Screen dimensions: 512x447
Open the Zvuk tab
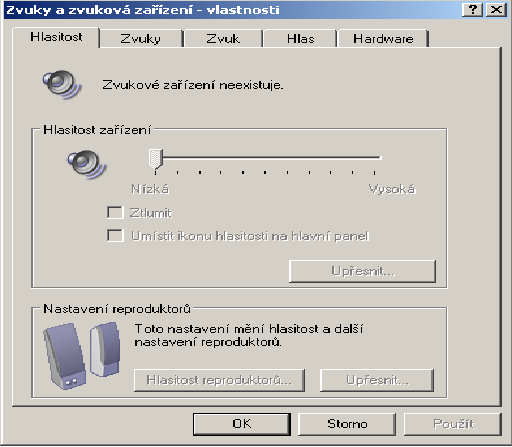coord(223,39)
